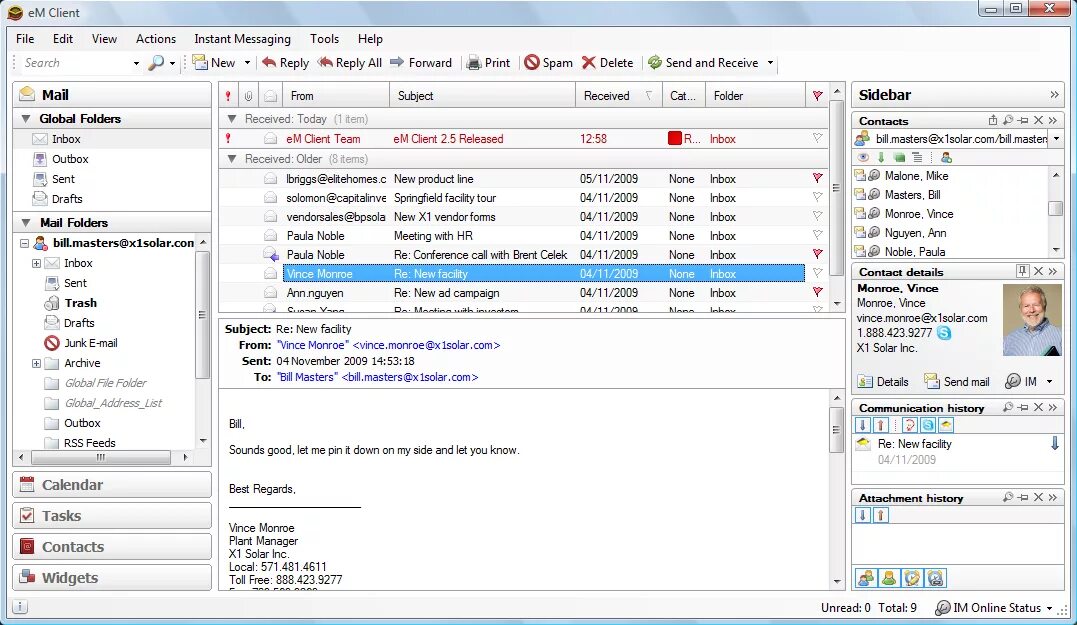Open the Tools menu

pyautogui.click(x=324, y=38)
